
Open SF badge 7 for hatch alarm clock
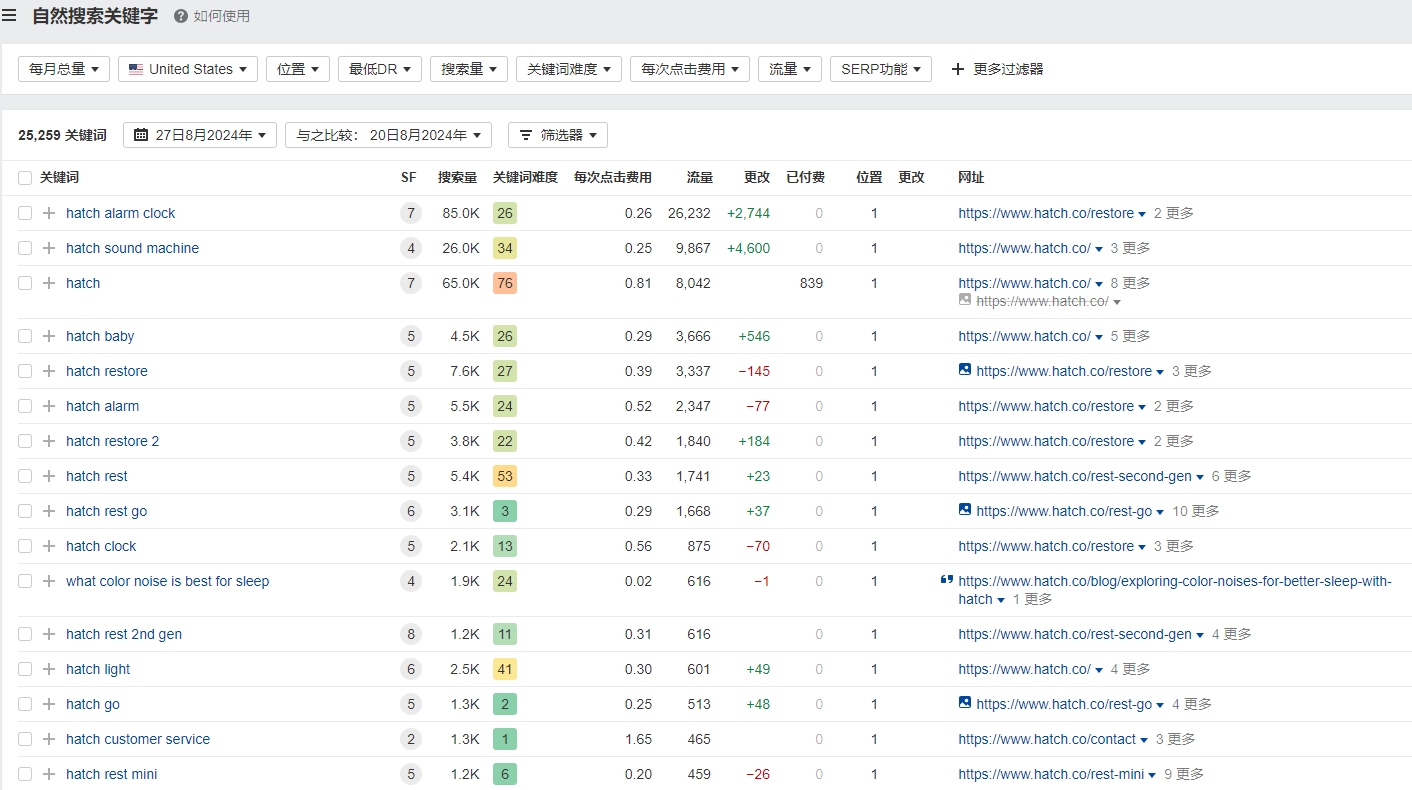click(410, 213)
